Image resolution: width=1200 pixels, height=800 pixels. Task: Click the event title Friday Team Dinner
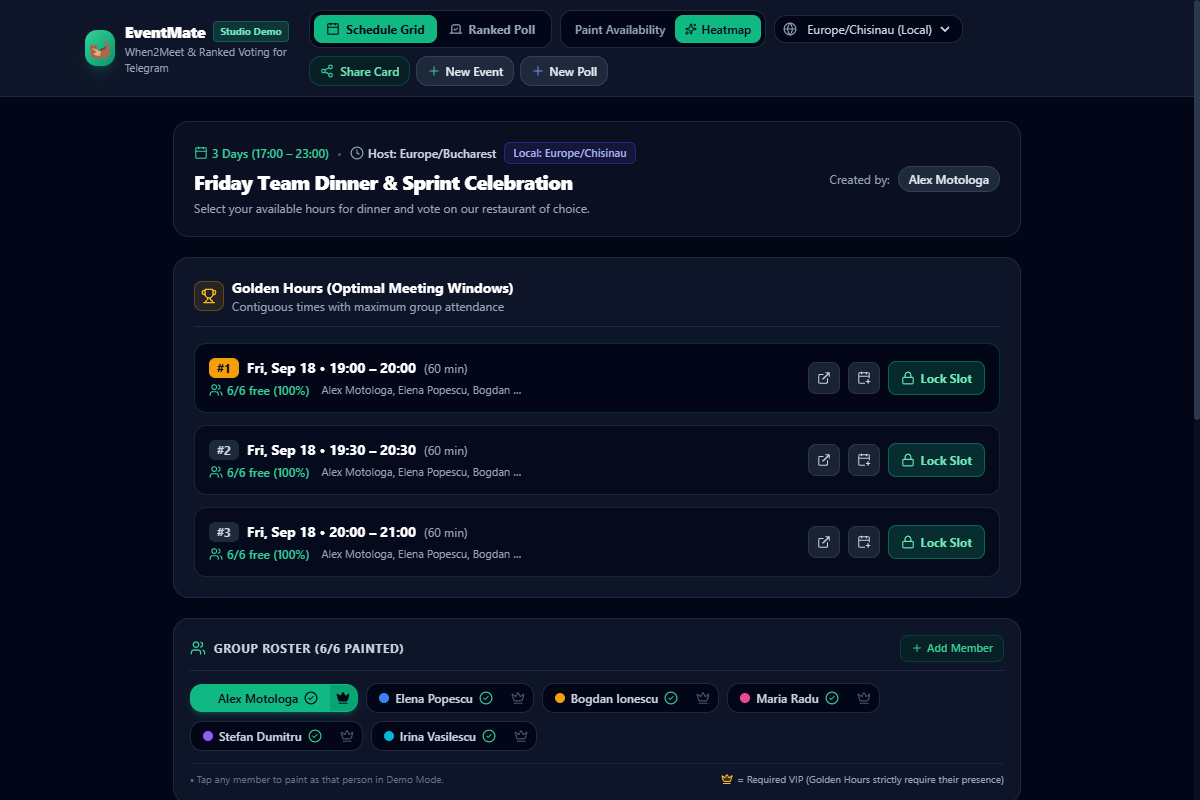coord(383,183)
